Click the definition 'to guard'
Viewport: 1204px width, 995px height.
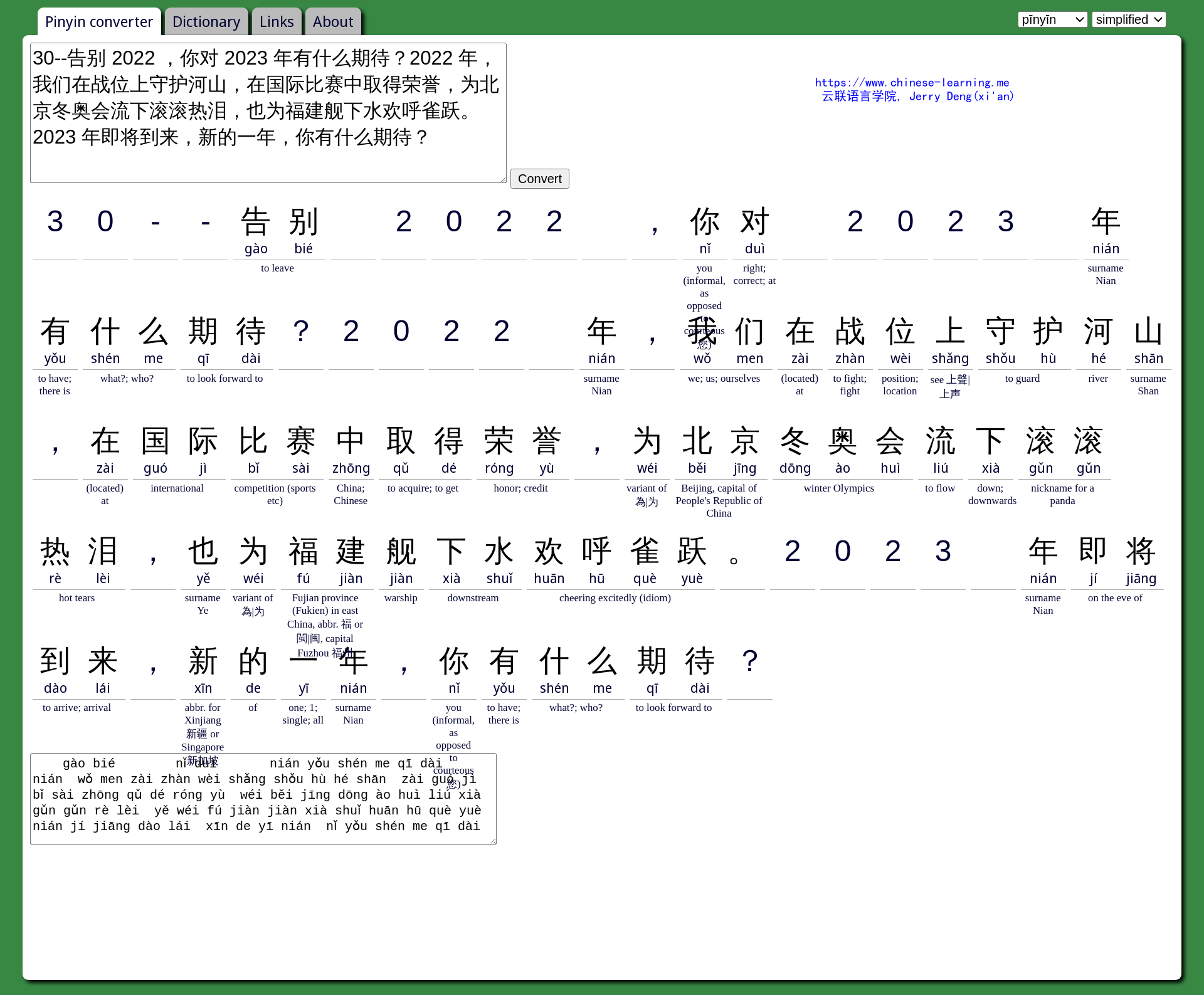coord(1022,378)
